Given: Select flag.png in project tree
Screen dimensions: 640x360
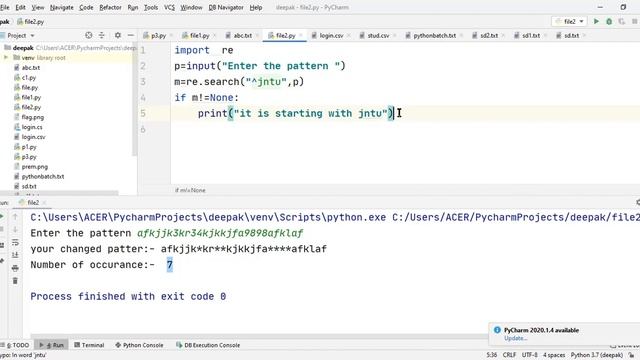Looking at the screenshot, I should click(33, 117).
